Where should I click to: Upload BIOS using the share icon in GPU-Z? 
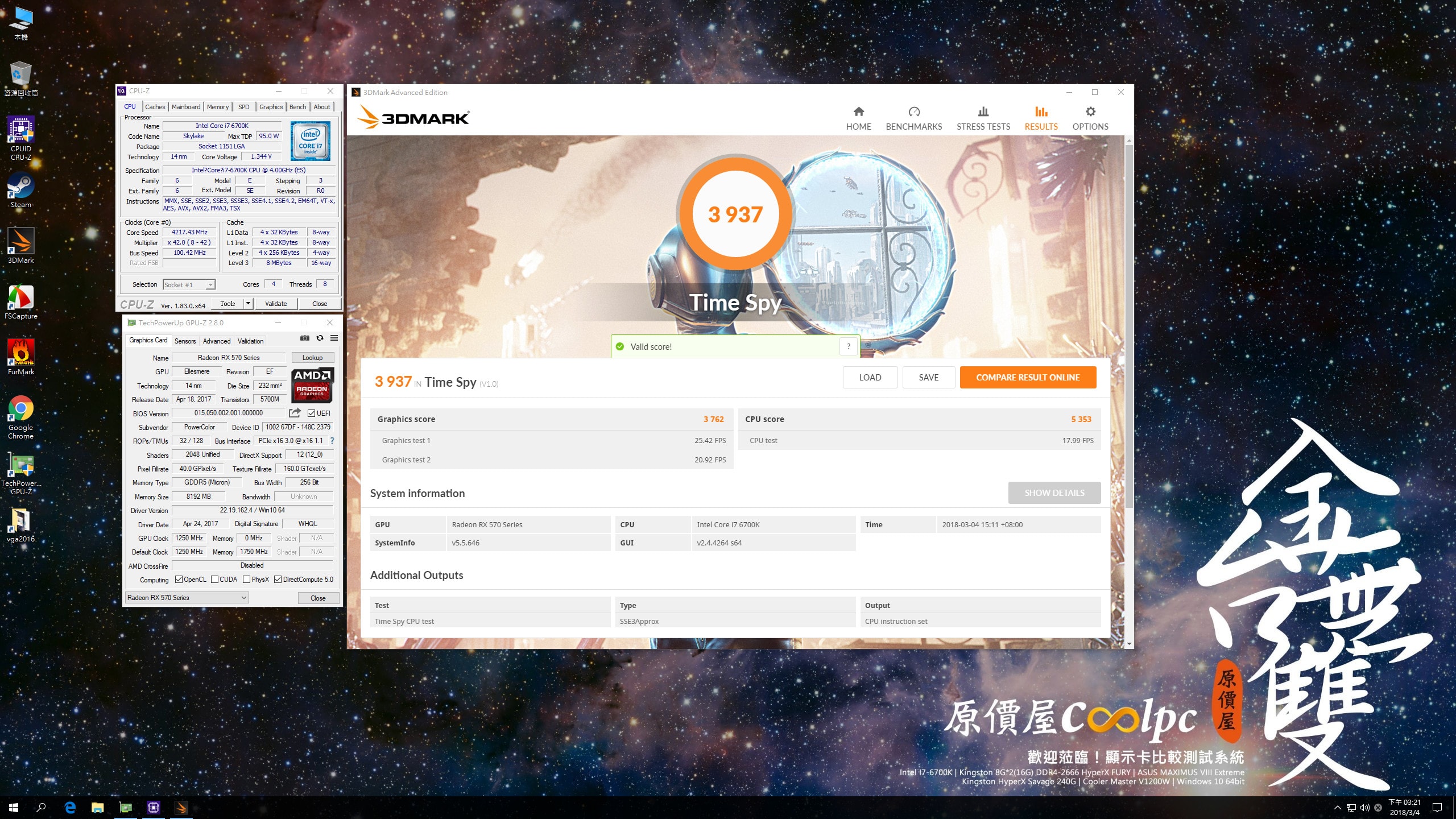coord(295,413)
